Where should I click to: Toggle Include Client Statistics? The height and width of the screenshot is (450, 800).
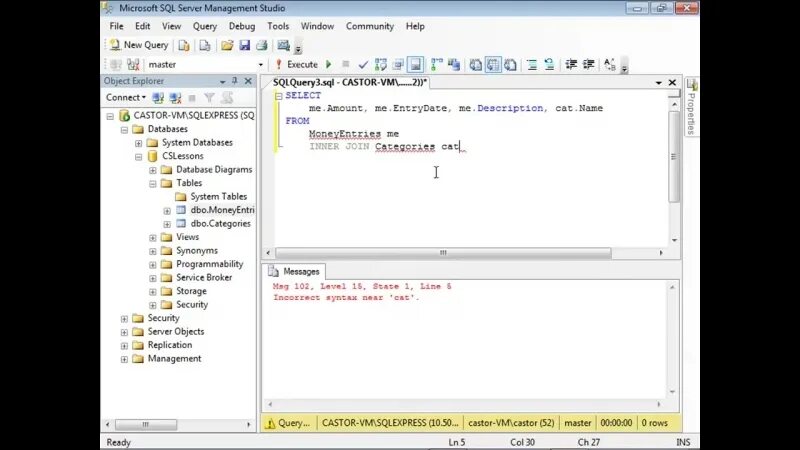[x=454, y=64]
